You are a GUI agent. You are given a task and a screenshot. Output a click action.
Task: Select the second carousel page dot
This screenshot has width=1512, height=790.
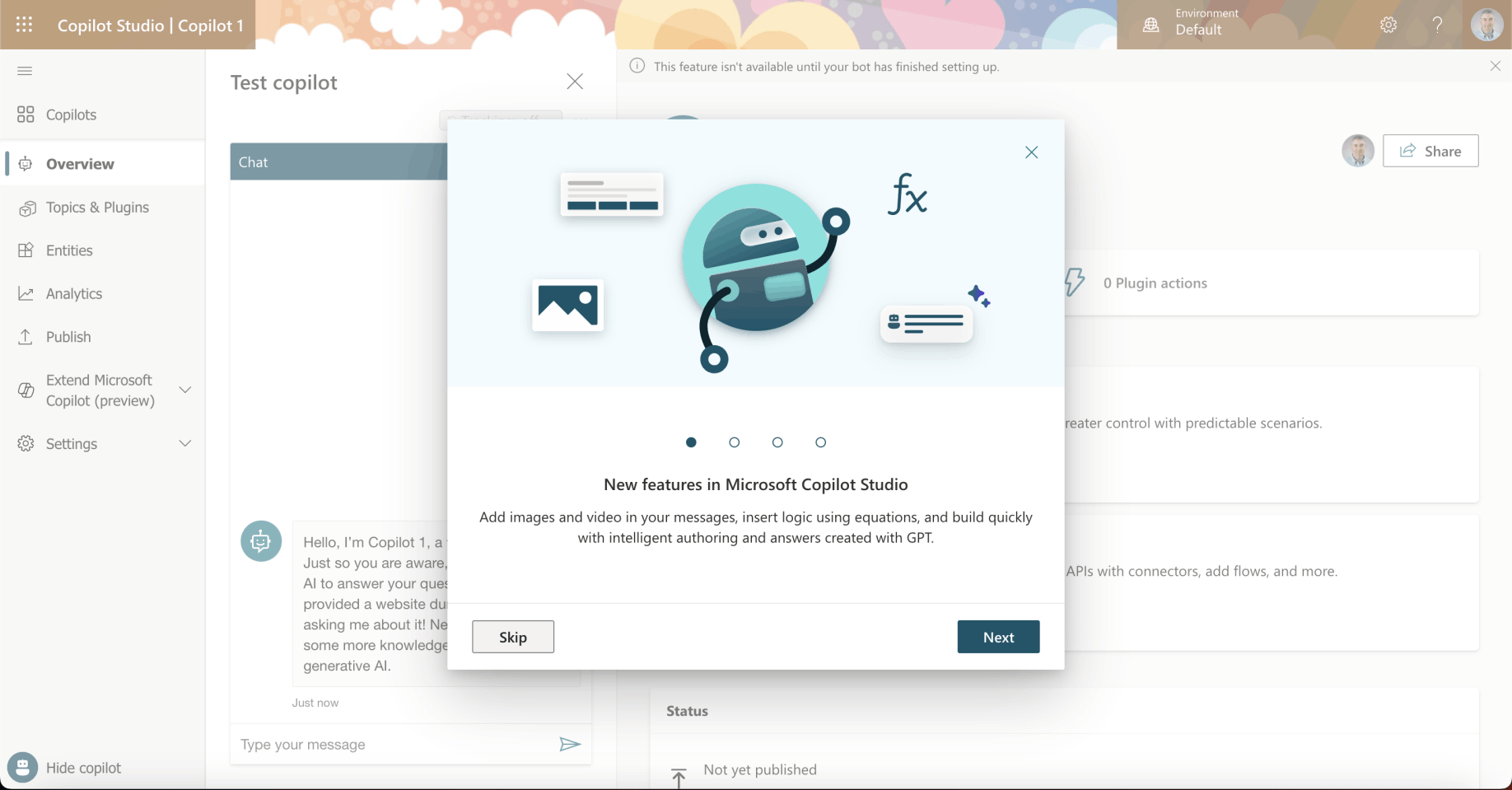[735, 442]
